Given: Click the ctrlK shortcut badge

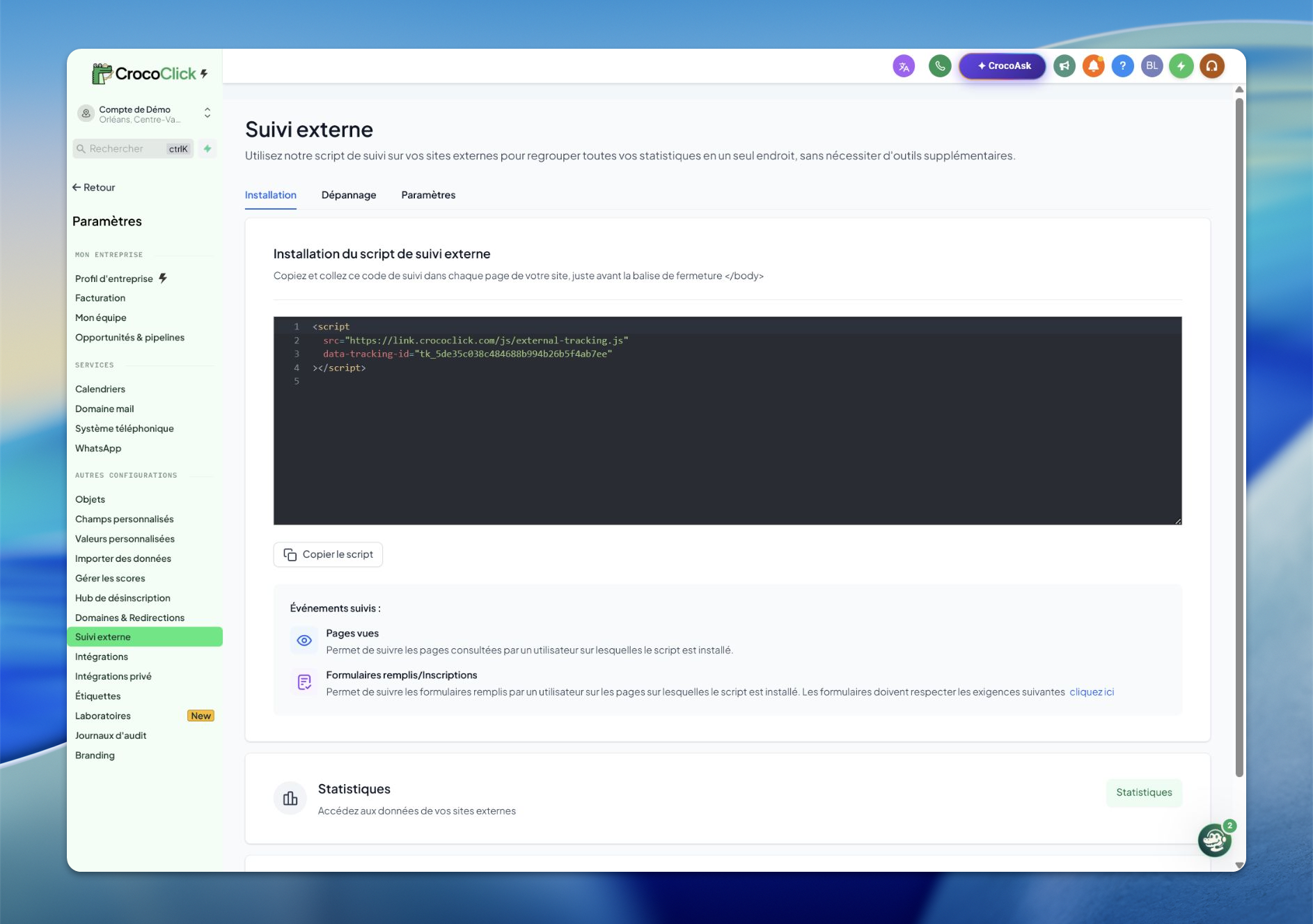Looking at the screenshot, I should coord(178,149).
